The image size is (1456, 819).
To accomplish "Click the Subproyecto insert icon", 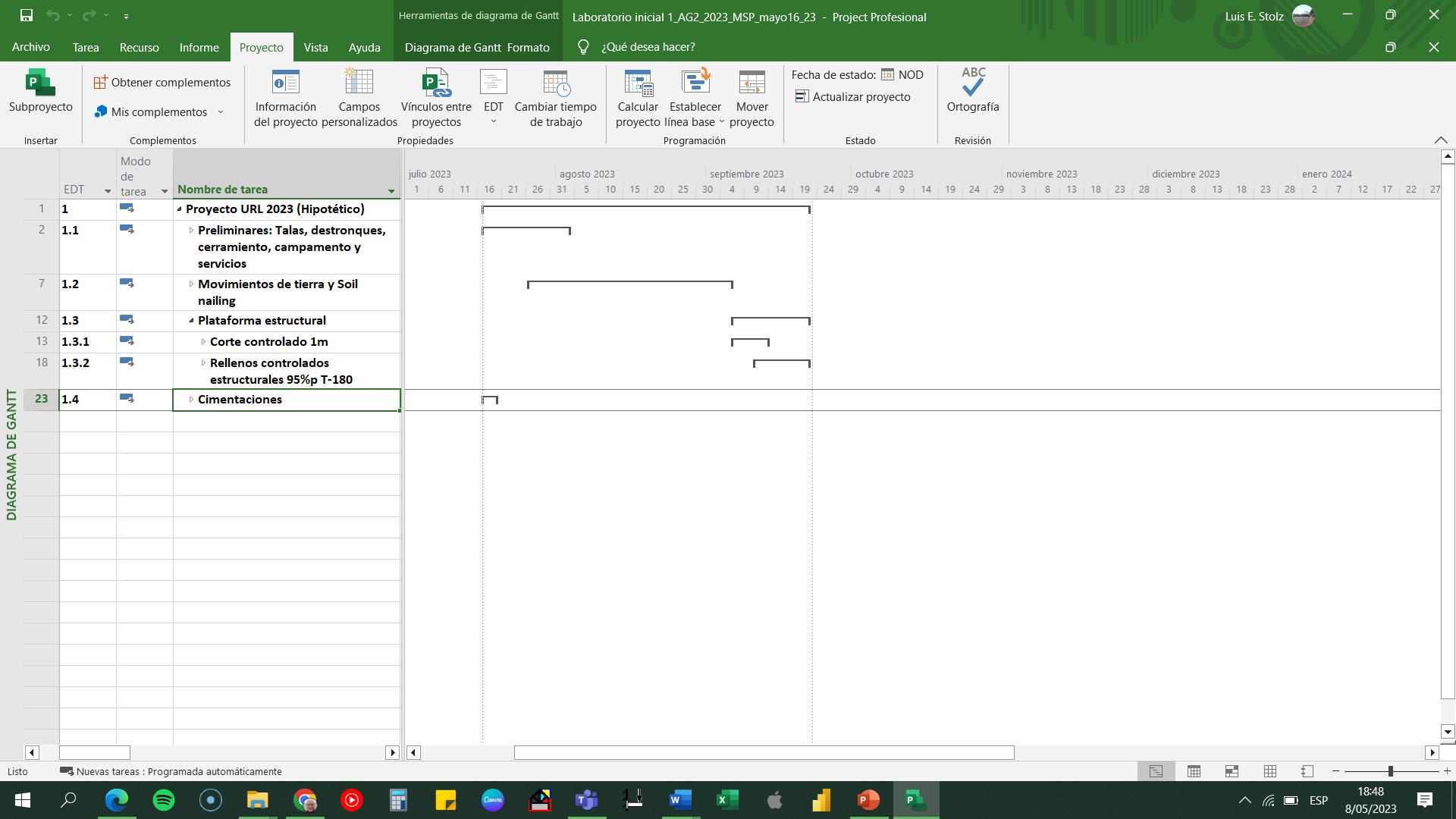I will (40, 83).
